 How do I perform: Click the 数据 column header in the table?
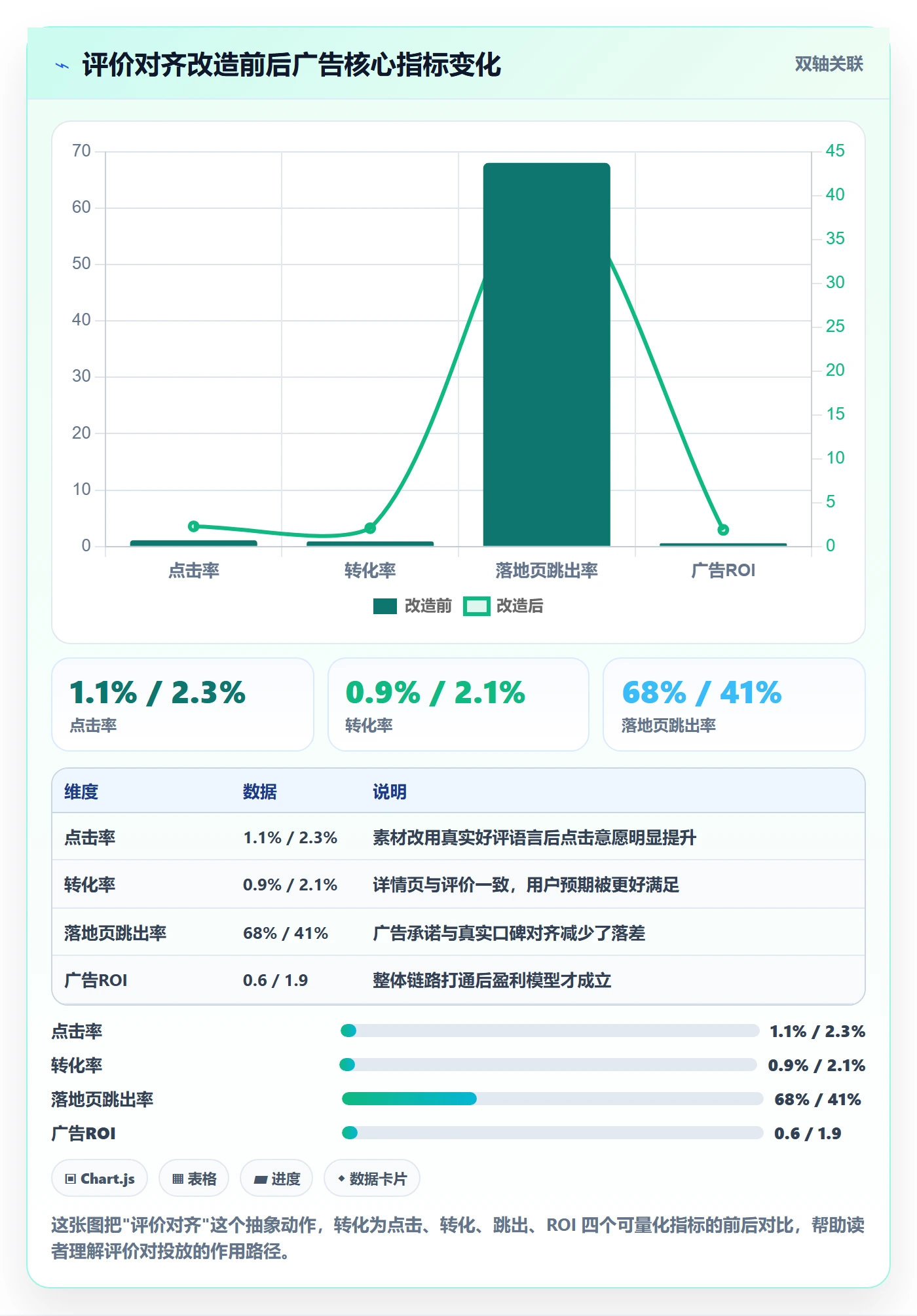tap(260, 792)
